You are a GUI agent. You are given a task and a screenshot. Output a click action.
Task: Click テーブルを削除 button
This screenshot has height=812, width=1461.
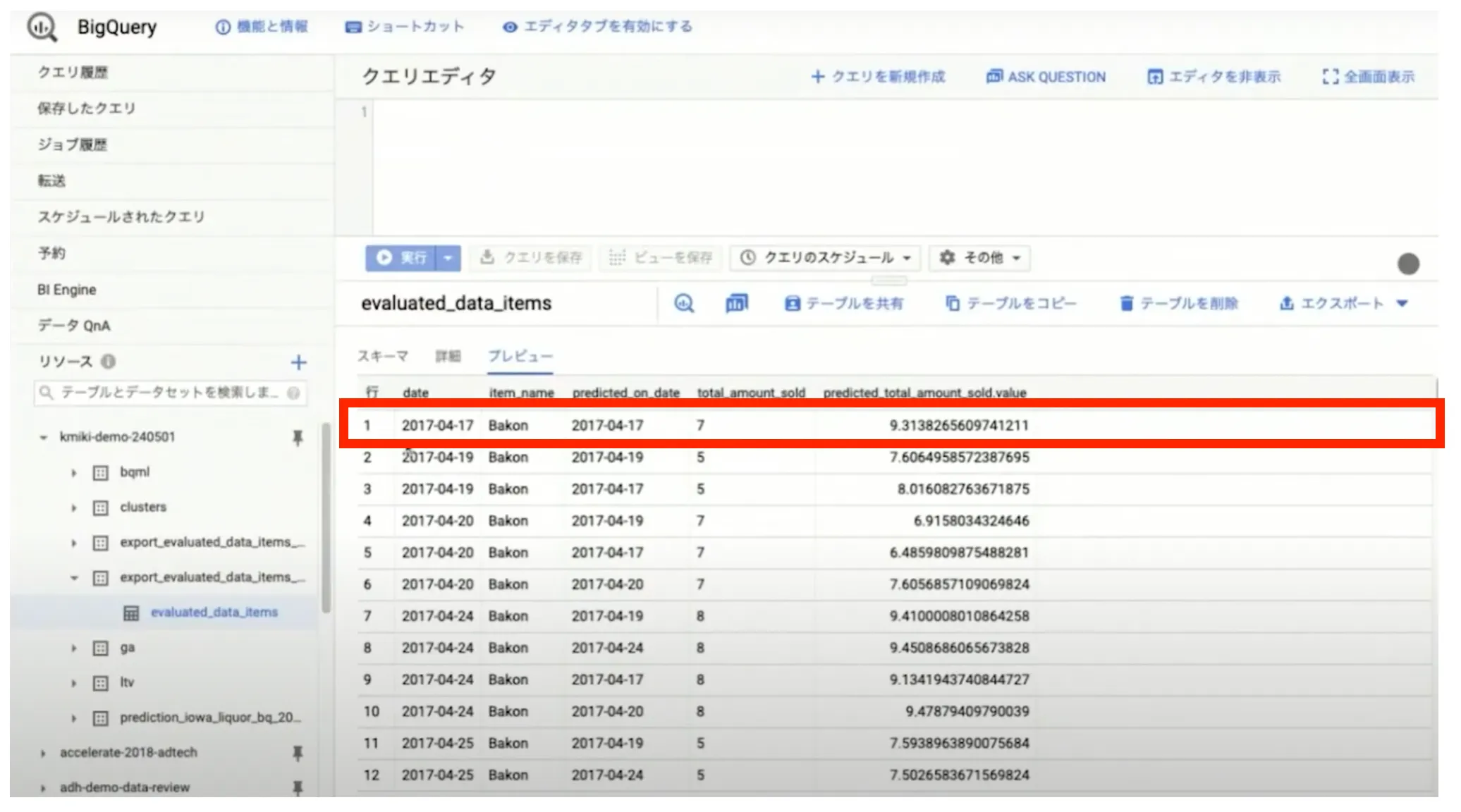(x=1179, y=304)
